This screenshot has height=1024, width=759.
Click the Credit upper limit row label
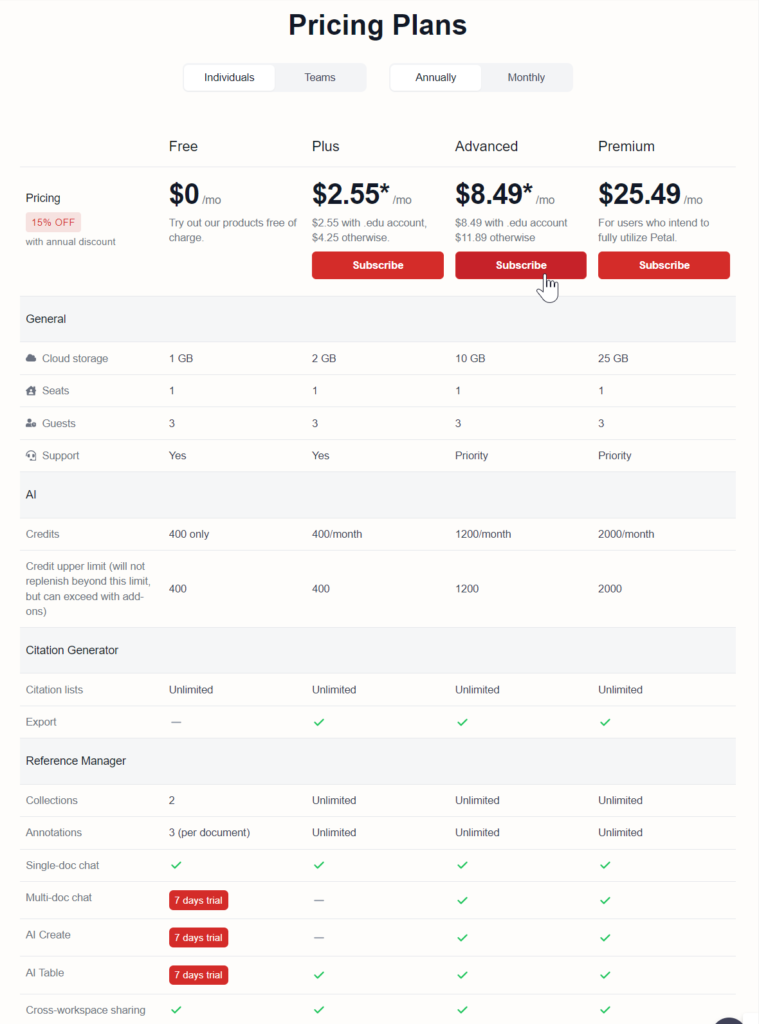tap(88, 588)
